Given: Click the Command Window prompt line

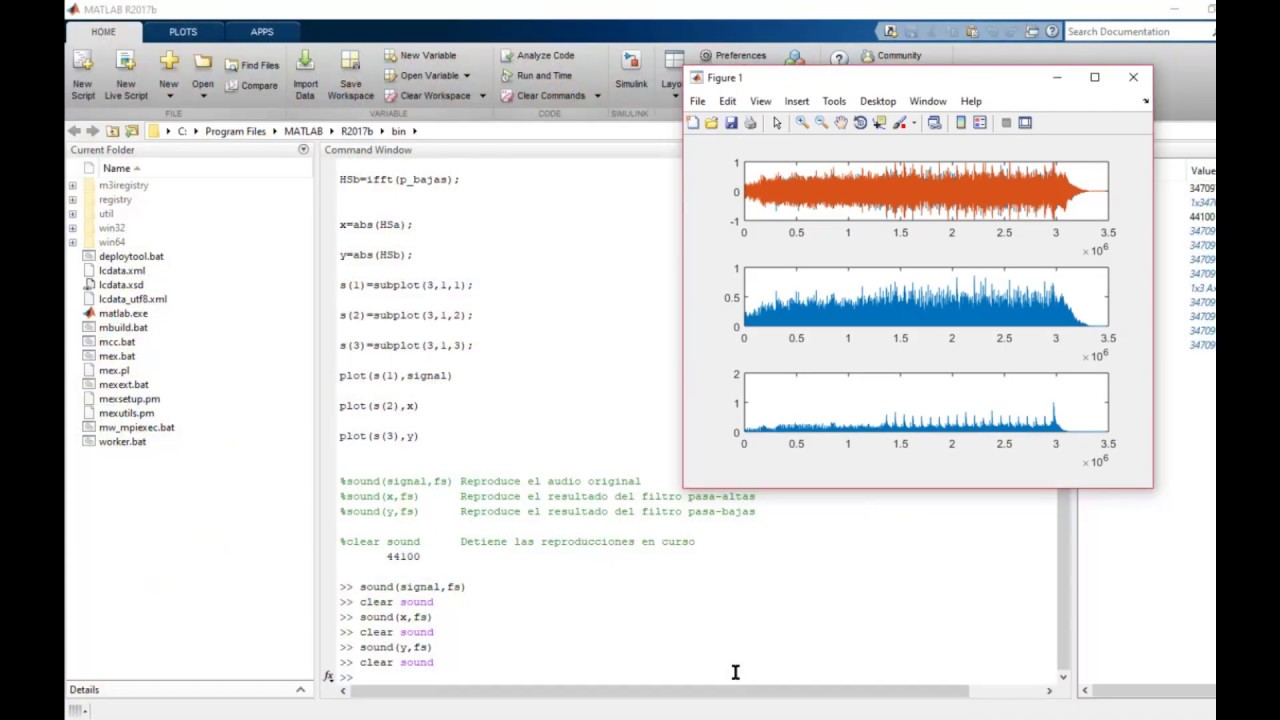Looking at the screenshot, I should (x=695, y=677).
